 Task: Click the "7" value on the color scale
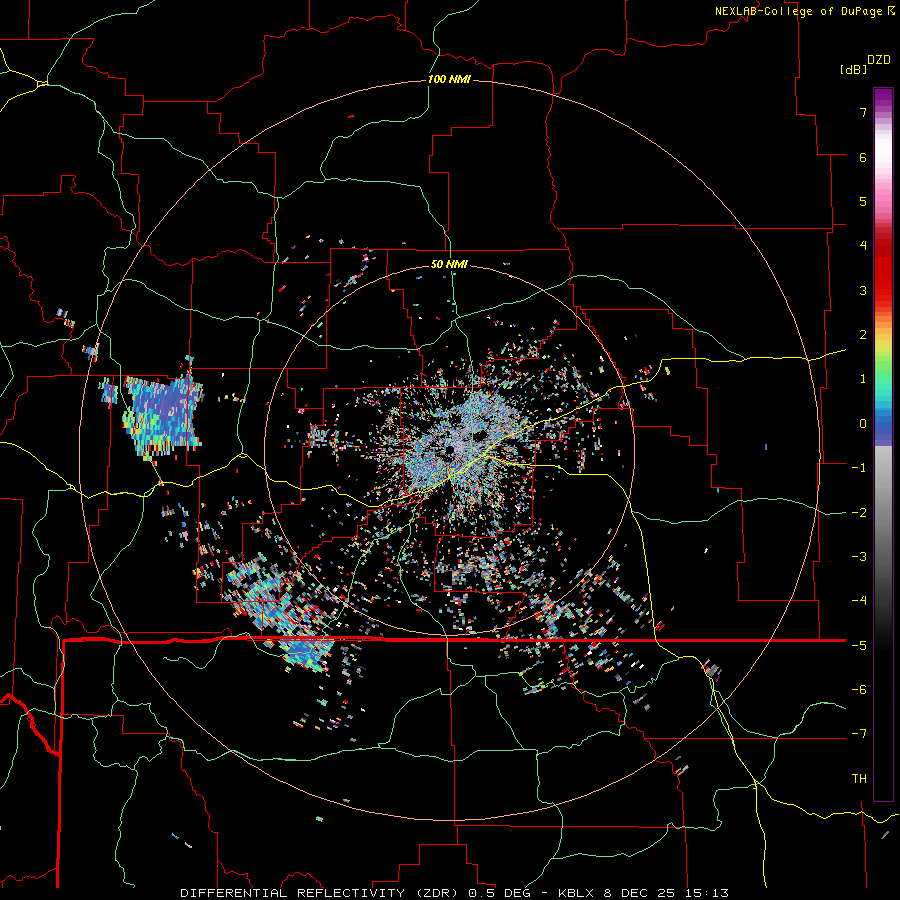[863, 112]
